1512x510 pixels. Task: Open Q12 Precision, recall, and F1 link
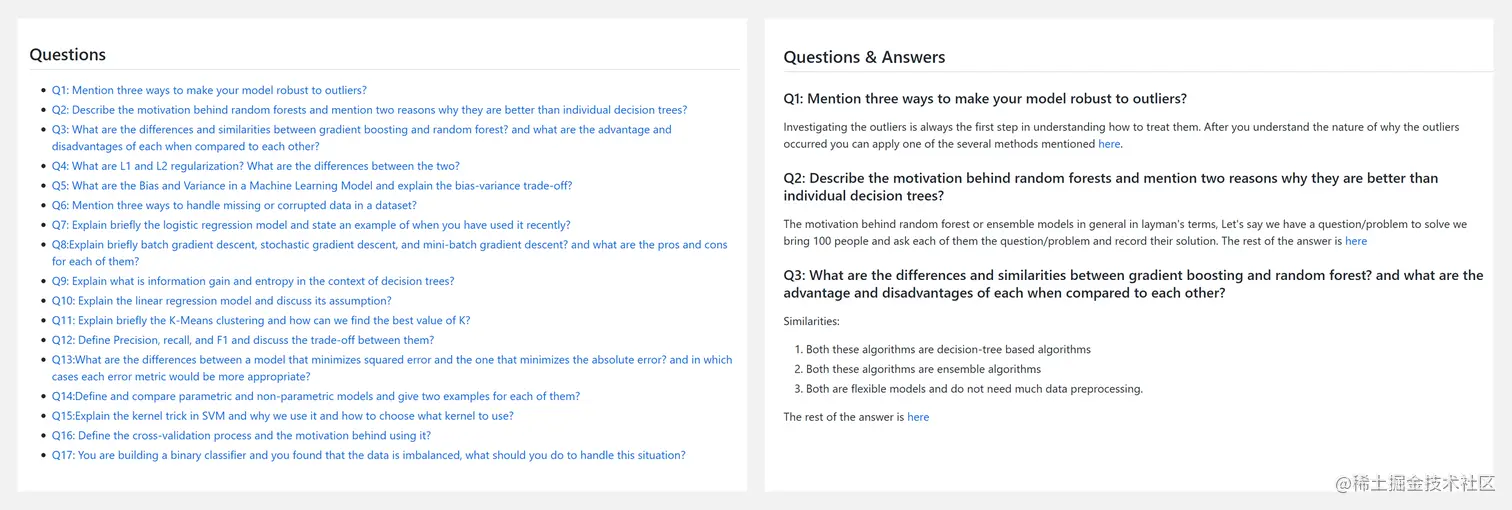[243, 340]
